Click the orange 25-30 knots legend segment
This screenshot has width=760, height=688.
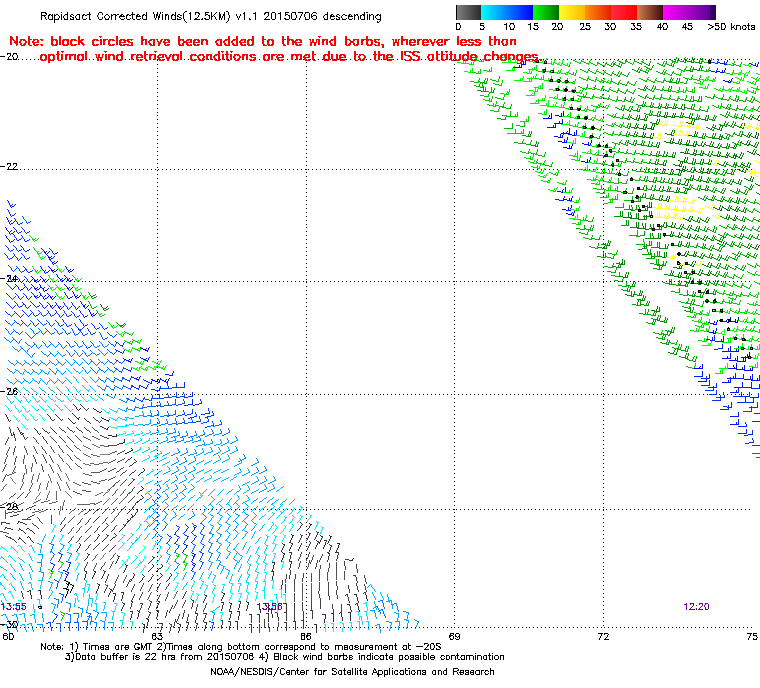tap(598, 12)
